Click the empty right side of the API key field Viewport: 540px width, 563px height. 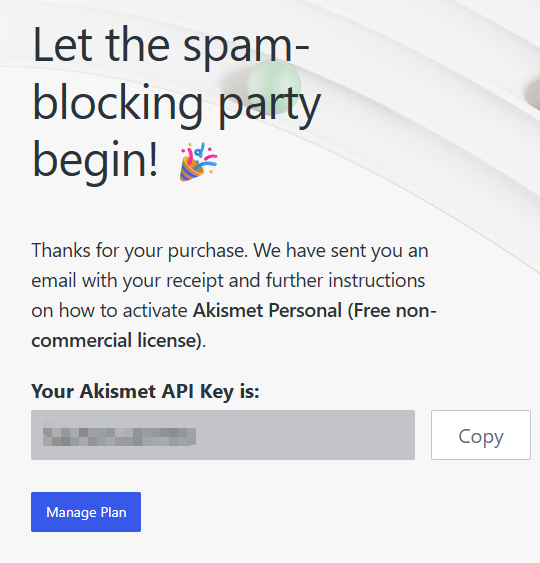point(305,435)
